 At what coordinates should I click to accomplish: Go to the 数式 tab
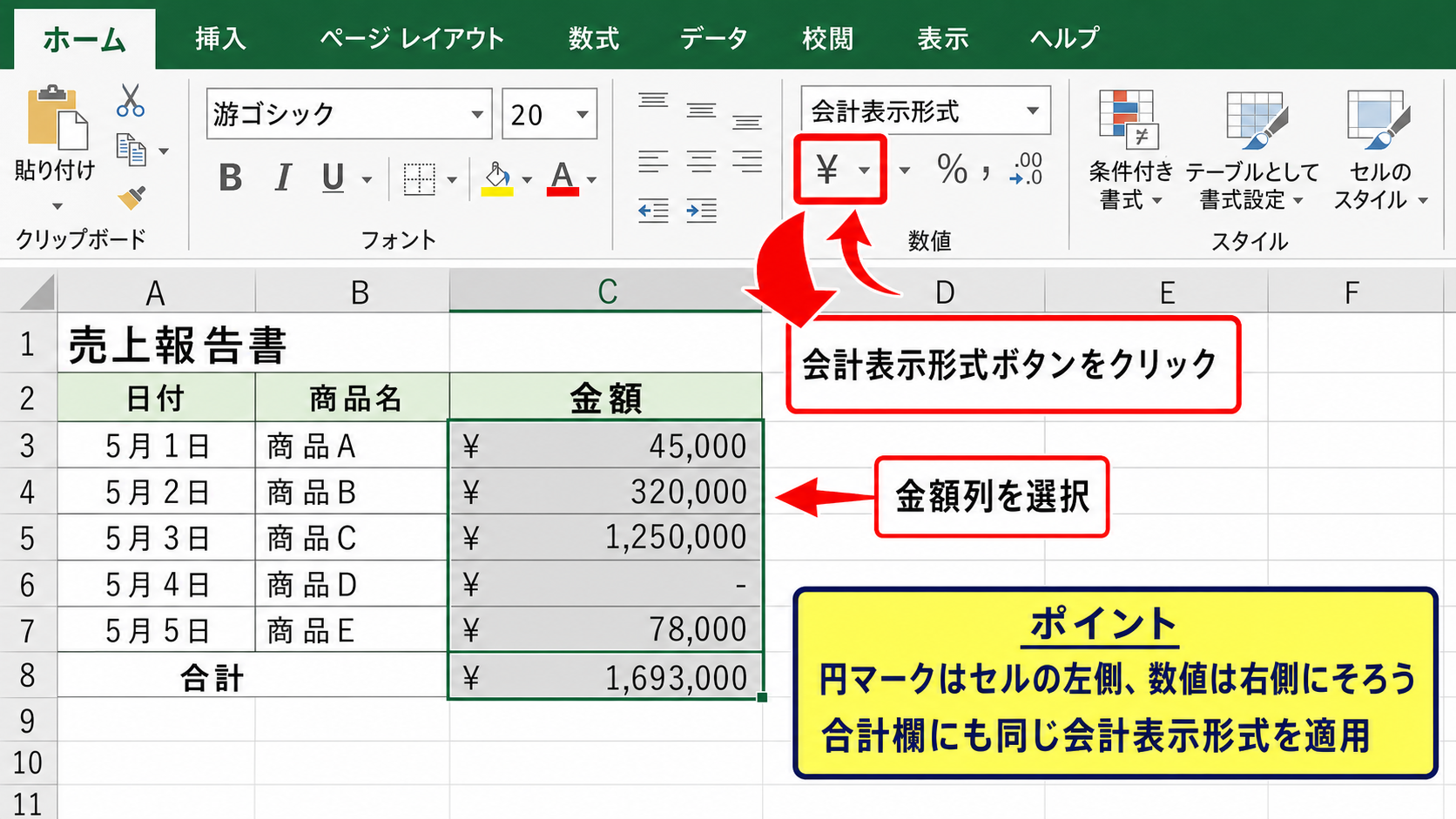tap(594, 38)
